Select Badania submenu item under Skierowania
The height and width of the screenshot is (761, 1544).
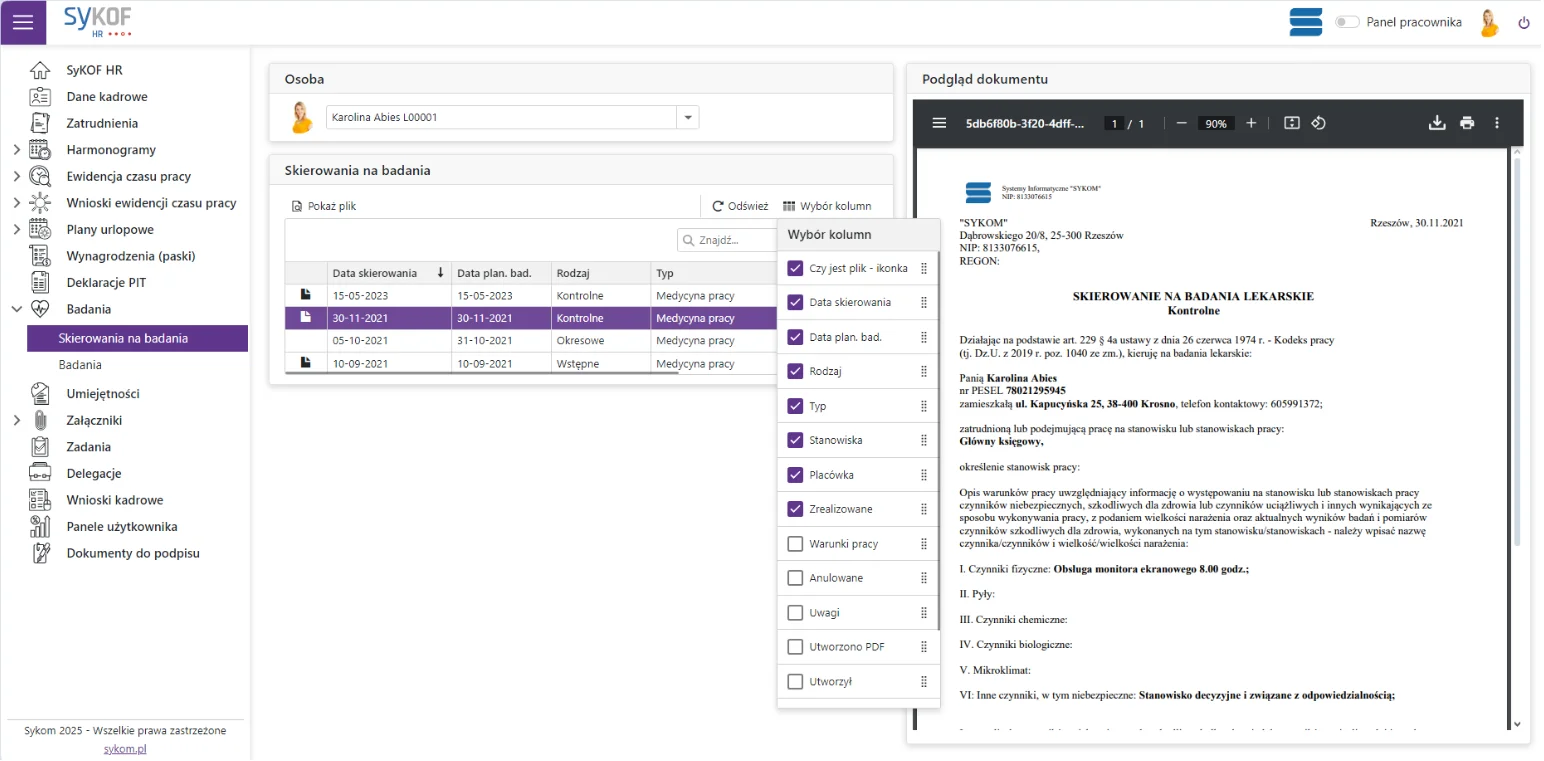click(80, 365)
